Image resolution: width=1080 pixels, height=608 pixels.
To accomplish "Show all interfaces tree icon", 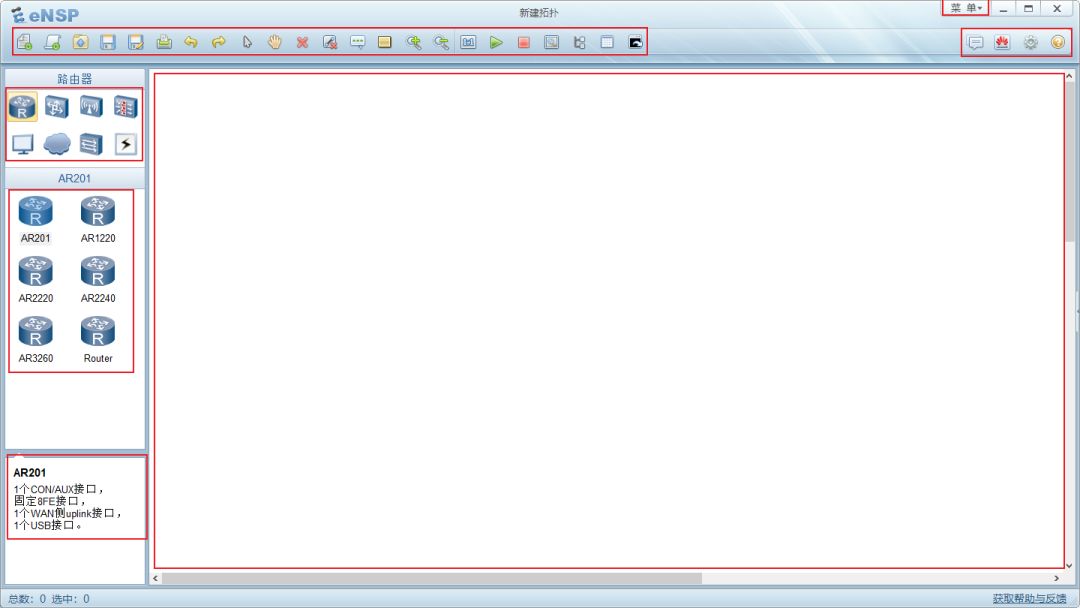I will tap(579, 42).
